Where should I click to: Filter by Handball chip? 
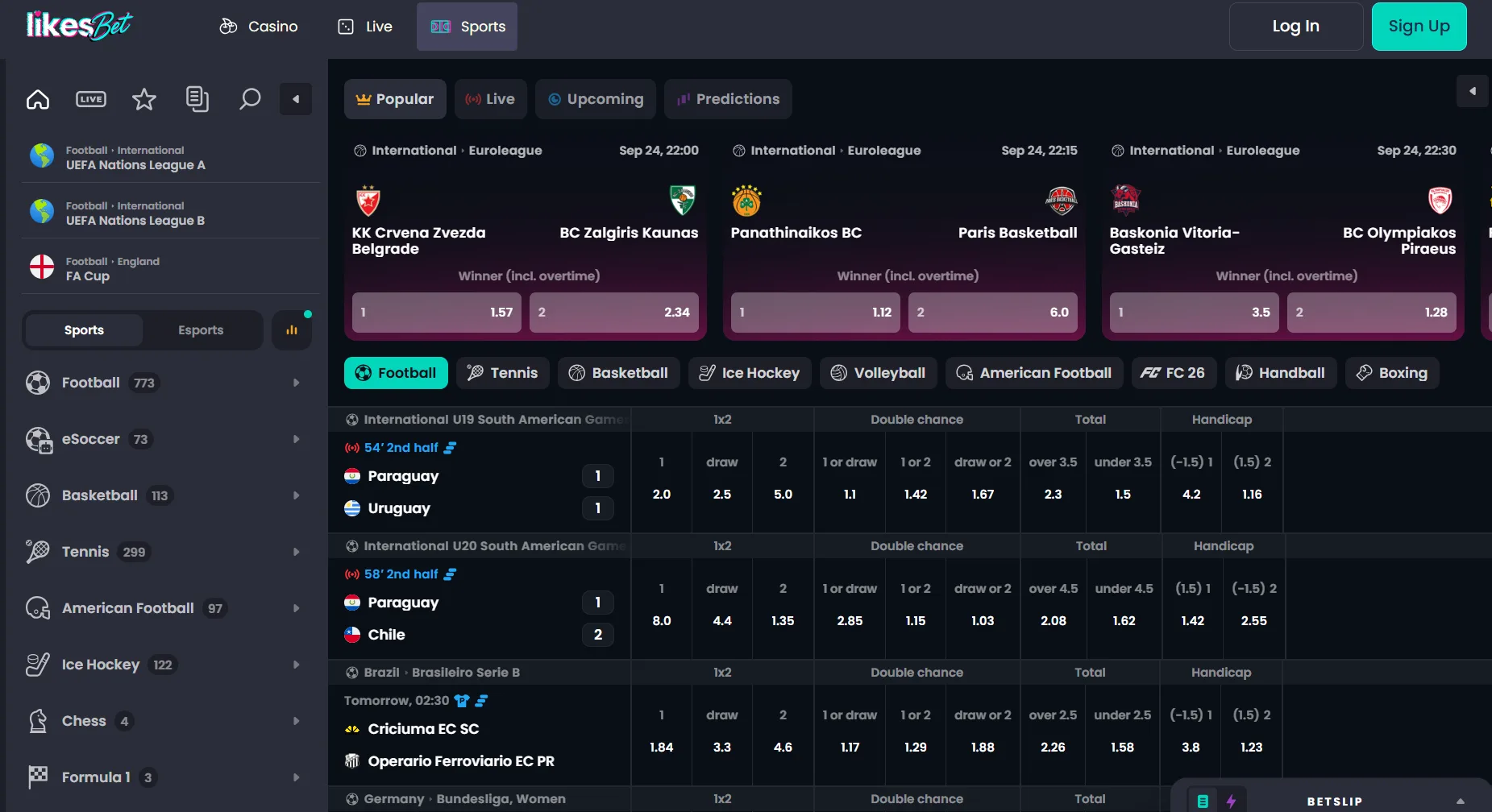[x=1281, y=373]
